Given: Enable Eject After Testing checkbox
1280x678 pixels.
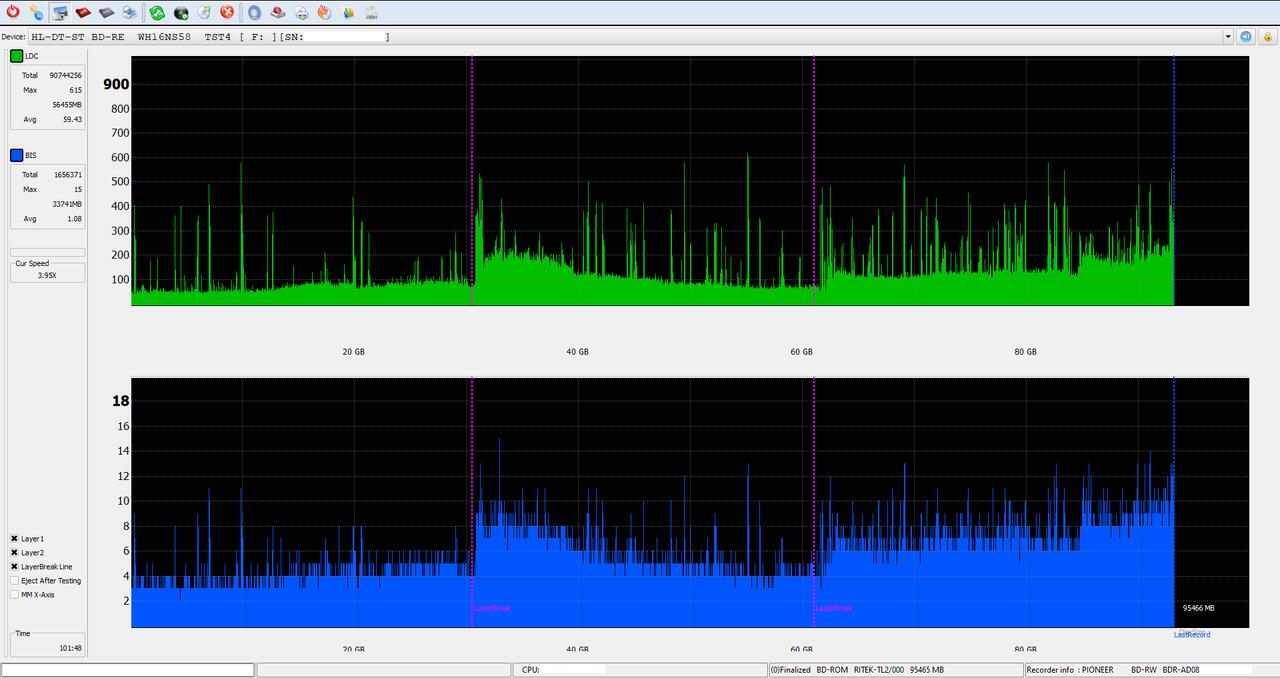Looking at the screenshot, I should [x=14, y=580].
